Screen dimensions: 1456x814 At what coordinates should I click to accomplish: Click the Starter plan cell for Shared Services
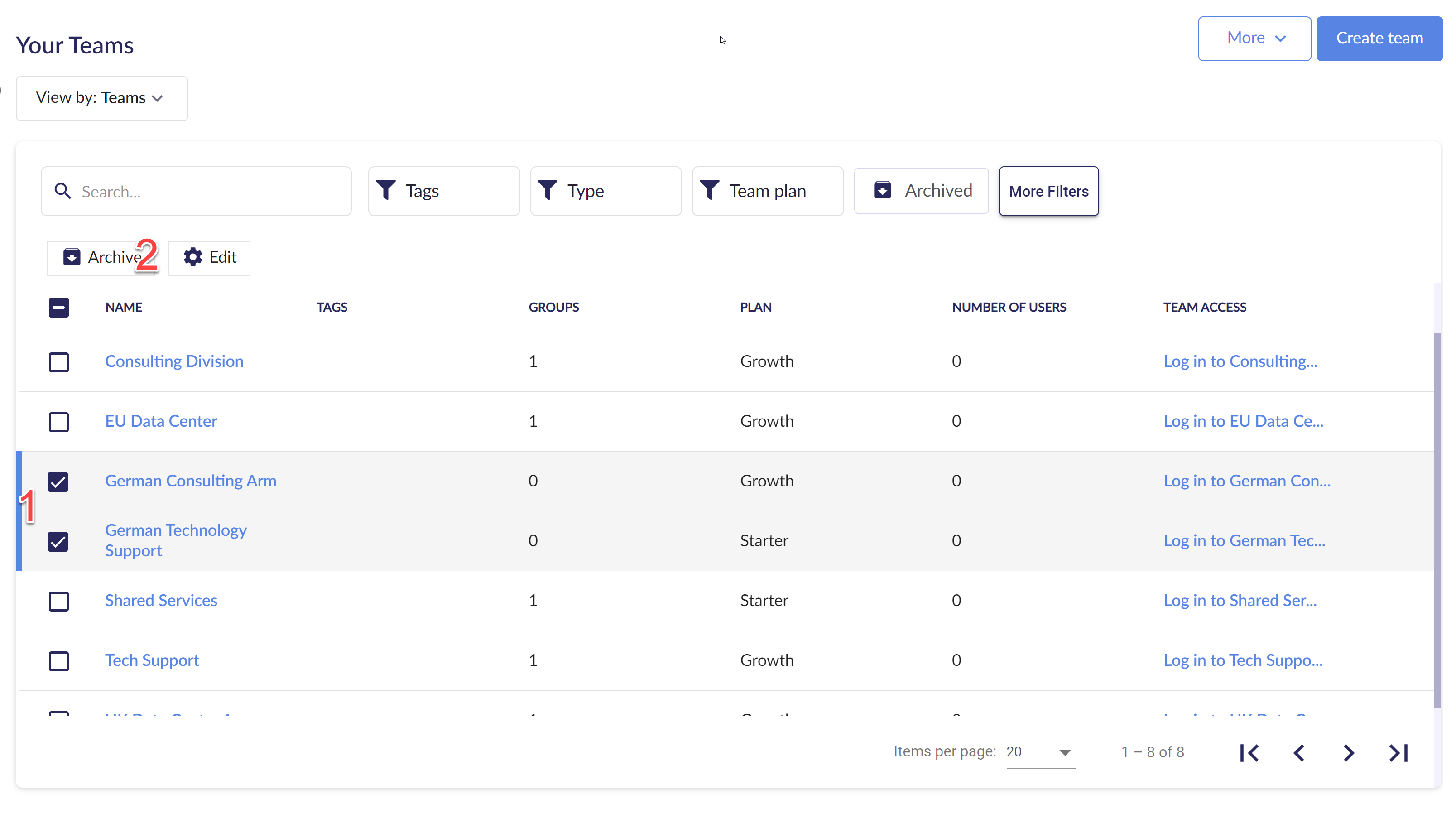[x=764, y=600]
